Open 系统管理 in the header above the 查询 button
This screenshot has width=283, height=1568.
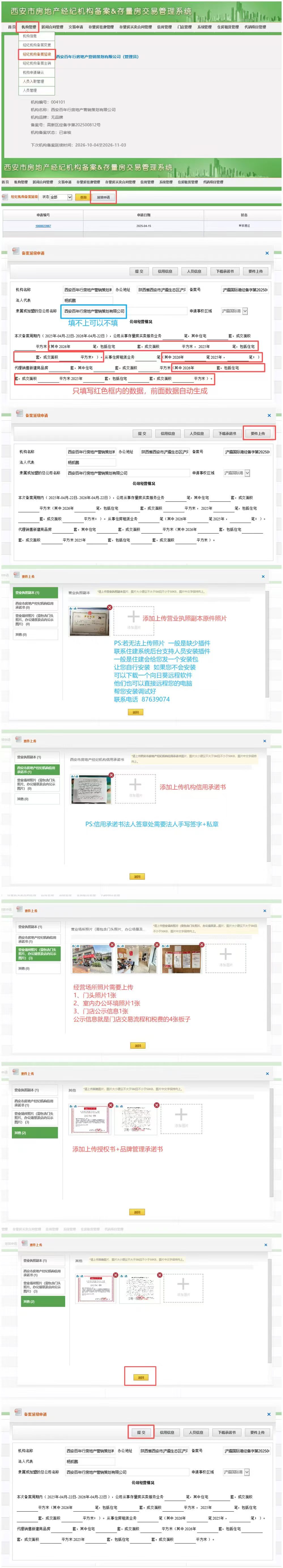166,182
